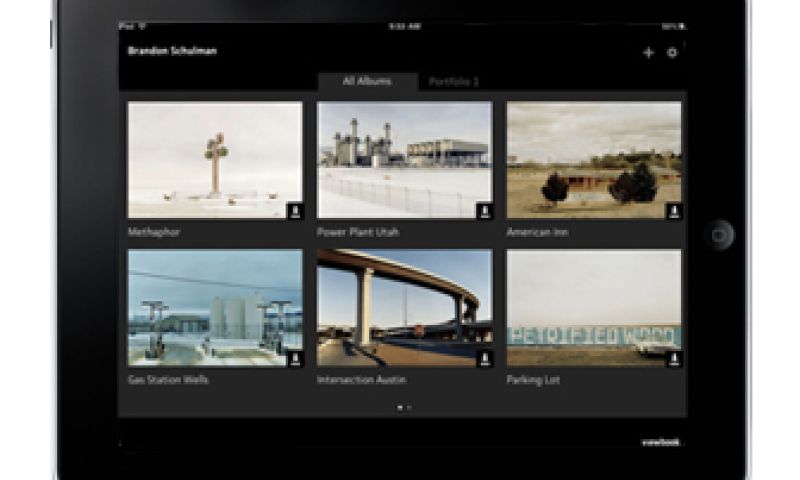Click the Intersection Austin title
This screenshot has height=480, width=800.
[361, 380]
